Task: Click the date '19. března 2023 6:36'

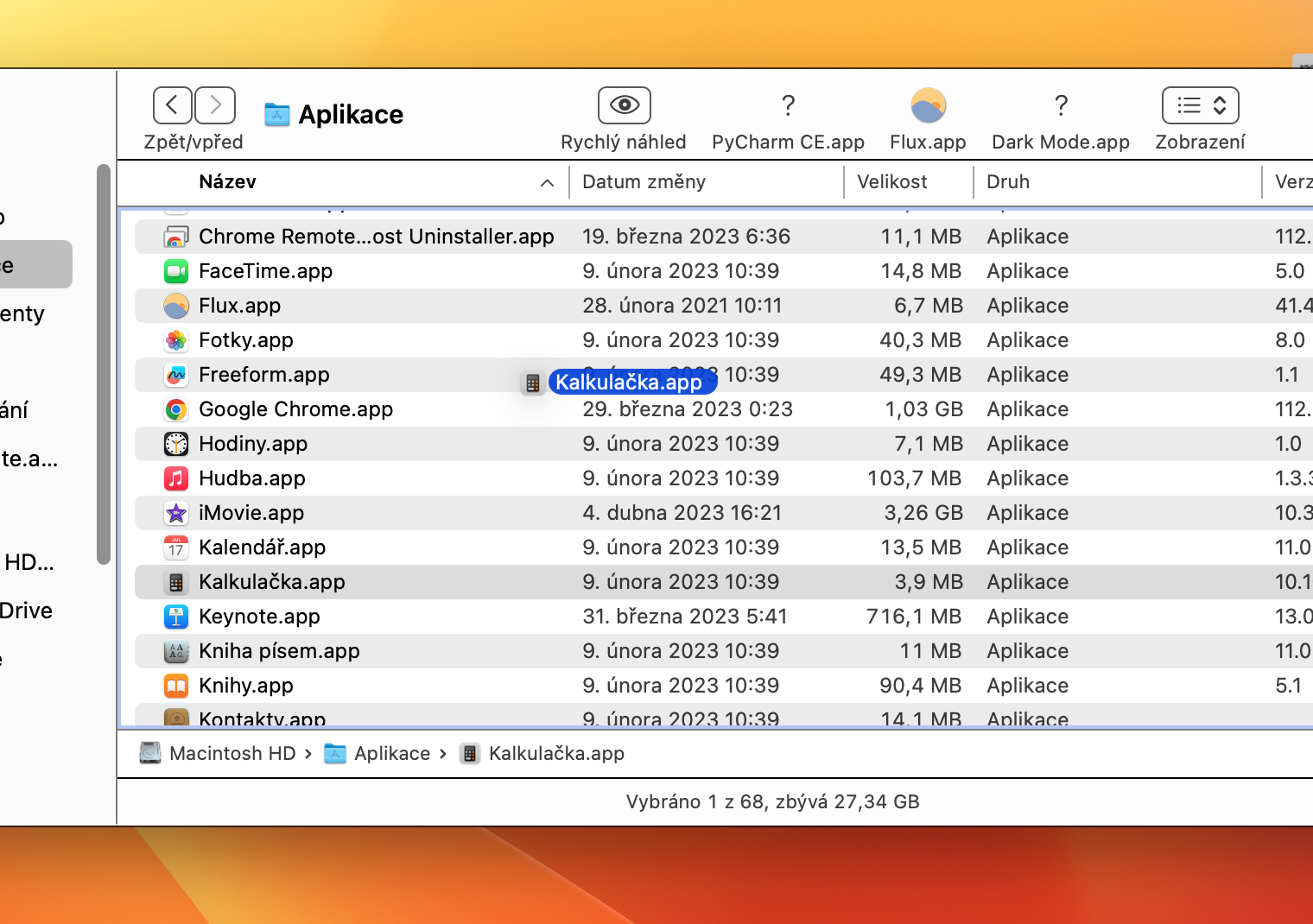Action: [x=686, y=237]
